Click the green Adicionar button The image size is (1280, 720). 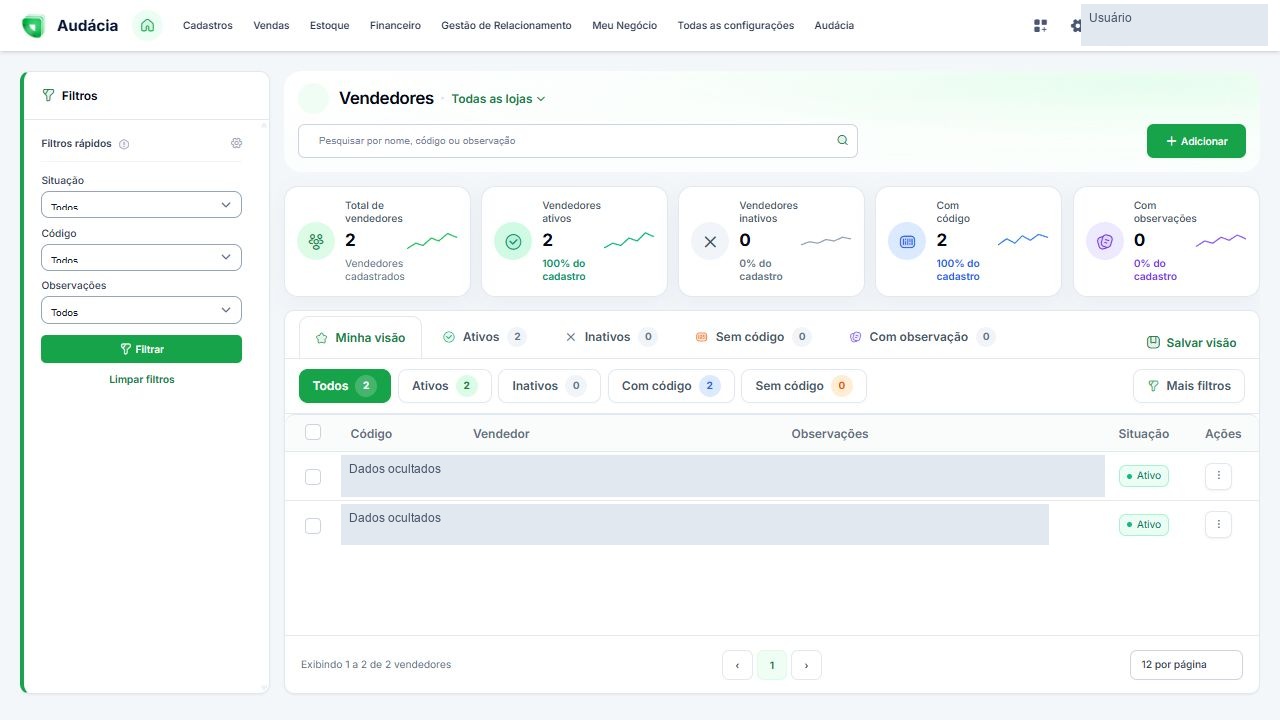pos(1196,141)
